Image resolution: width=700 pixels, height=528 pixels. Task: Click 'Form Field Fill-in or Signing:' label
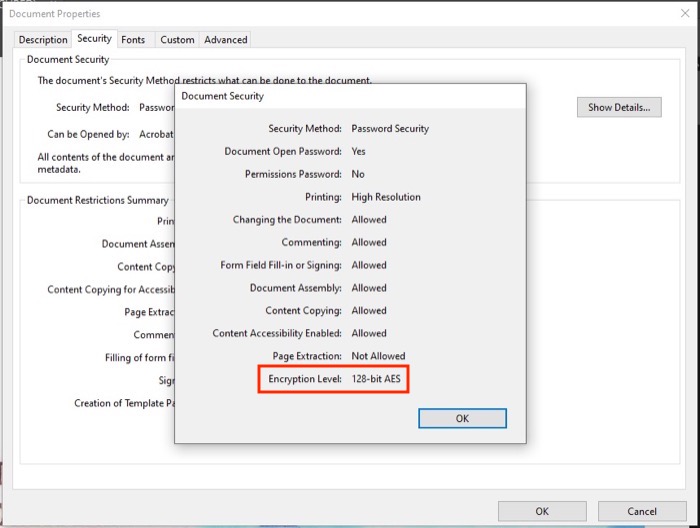(281, 265)
